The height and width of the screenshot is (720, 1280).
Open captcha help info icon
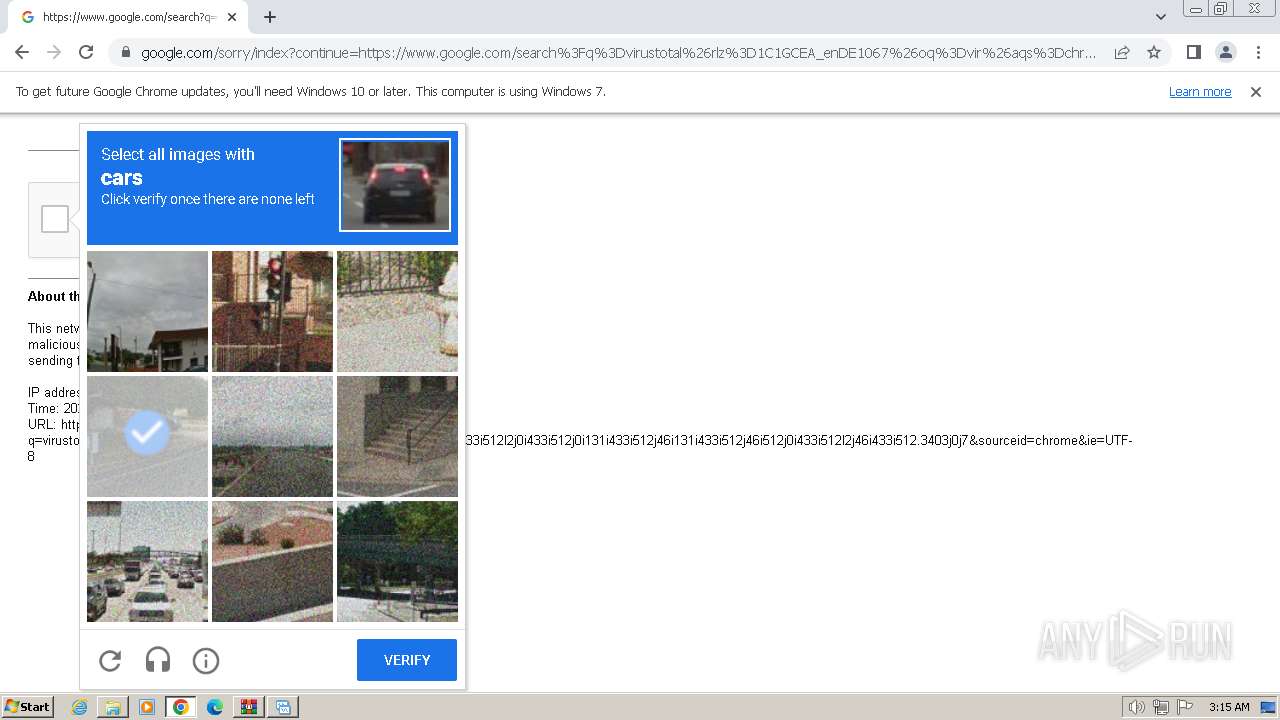coord(206,660)
